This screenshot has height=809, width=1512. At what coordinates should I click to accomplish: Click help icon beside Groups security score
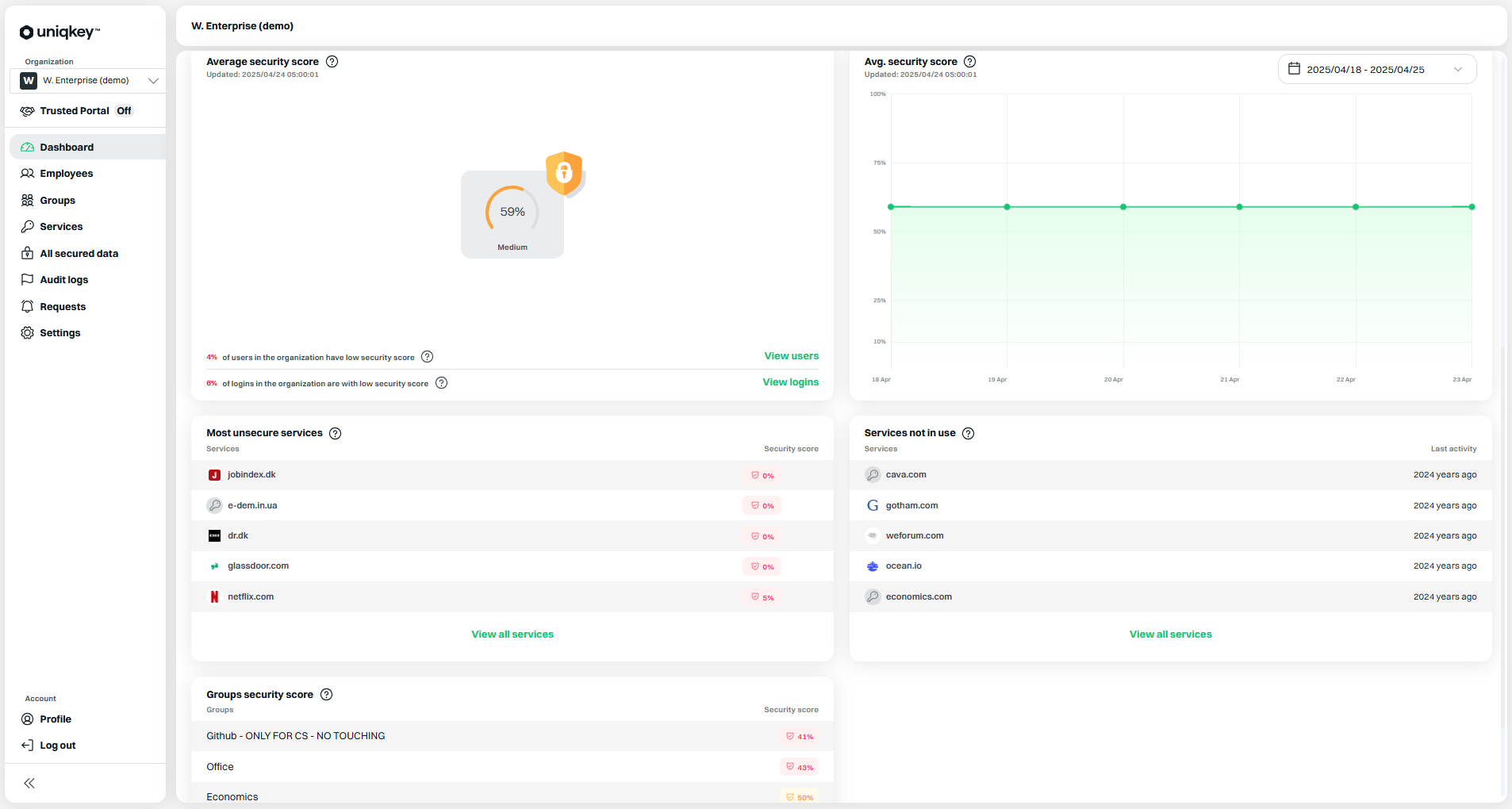coord(326,695)
